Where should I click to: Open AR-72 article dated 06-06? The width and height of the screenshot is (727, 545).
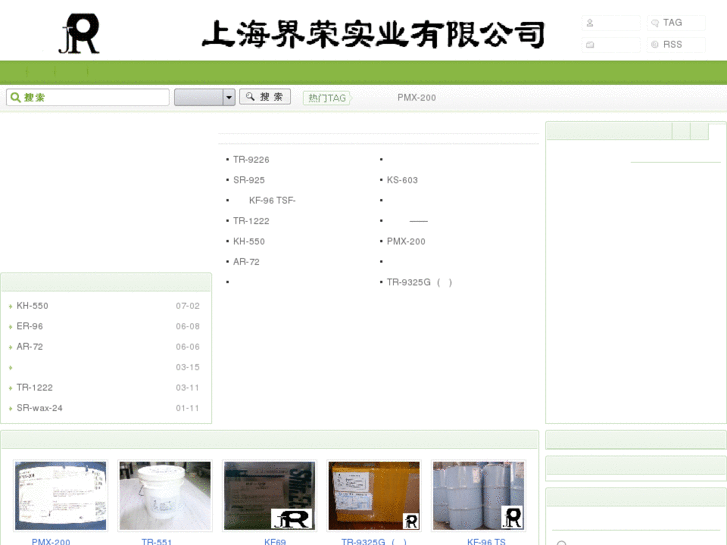coord(30,346)
